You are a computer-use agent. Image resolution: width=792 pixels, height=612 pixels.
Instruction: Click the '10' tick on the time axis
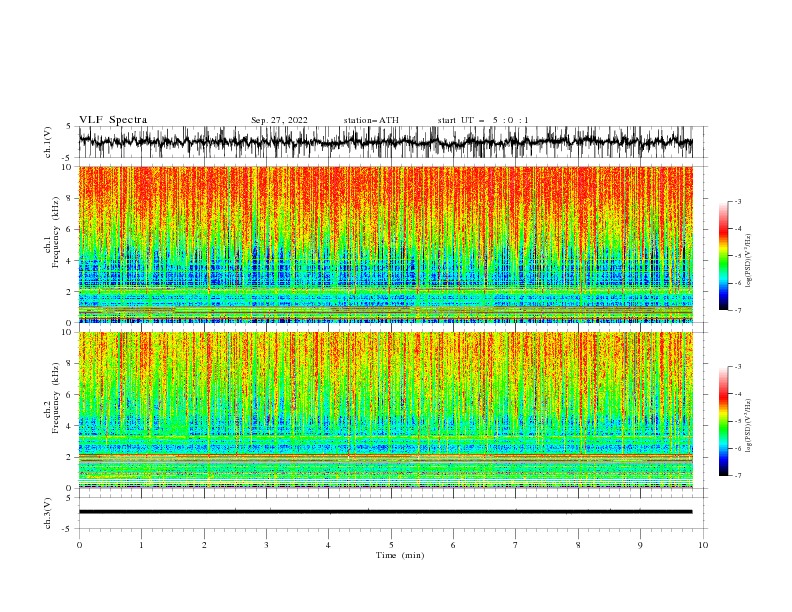[x=703, y=545]
